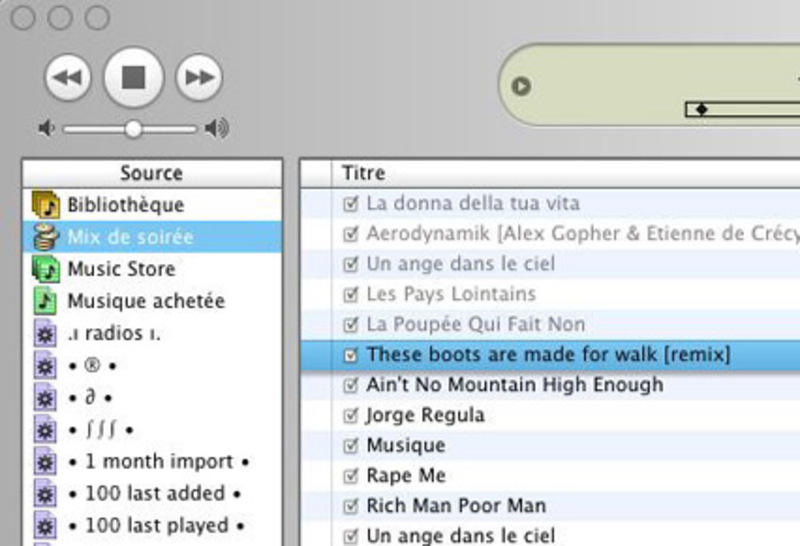Select the .ı radios ı. playlist

tap(152, 334)
